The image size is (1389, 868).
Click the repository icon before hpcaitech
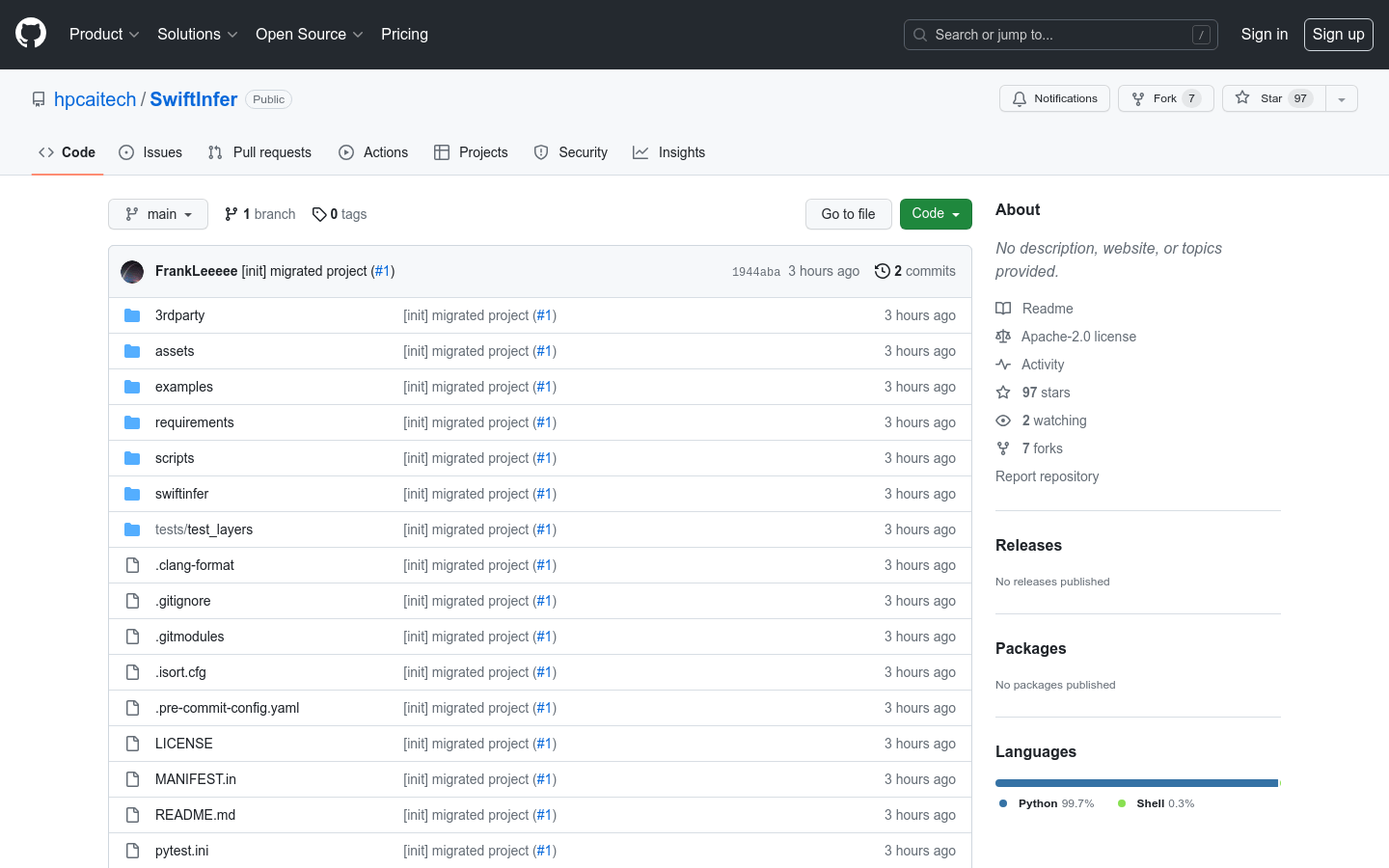point(39,99)
